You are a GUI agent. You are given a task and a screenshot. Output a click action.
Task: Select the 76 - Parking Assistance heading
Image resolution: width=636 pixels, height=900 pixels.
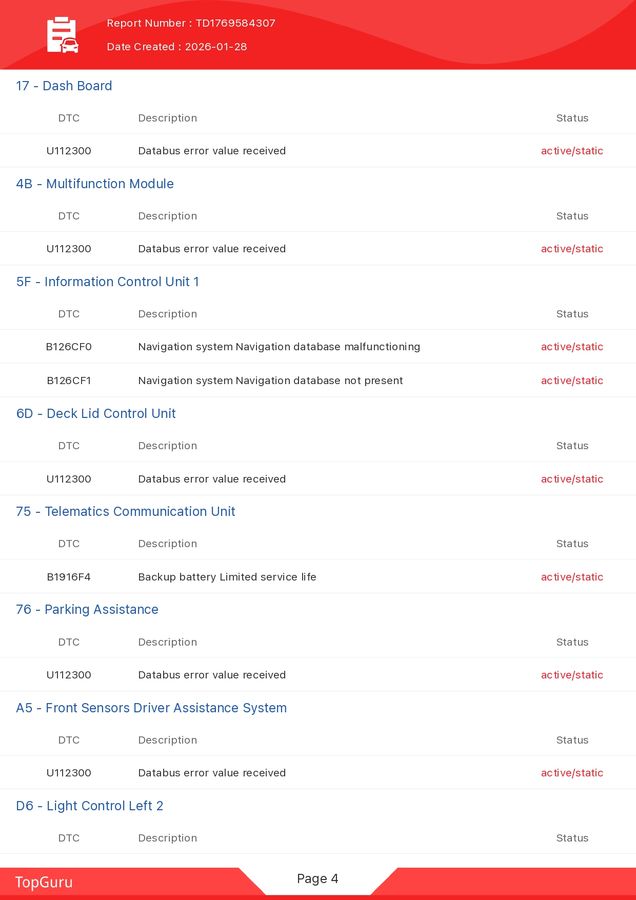(x=87, y=610)
